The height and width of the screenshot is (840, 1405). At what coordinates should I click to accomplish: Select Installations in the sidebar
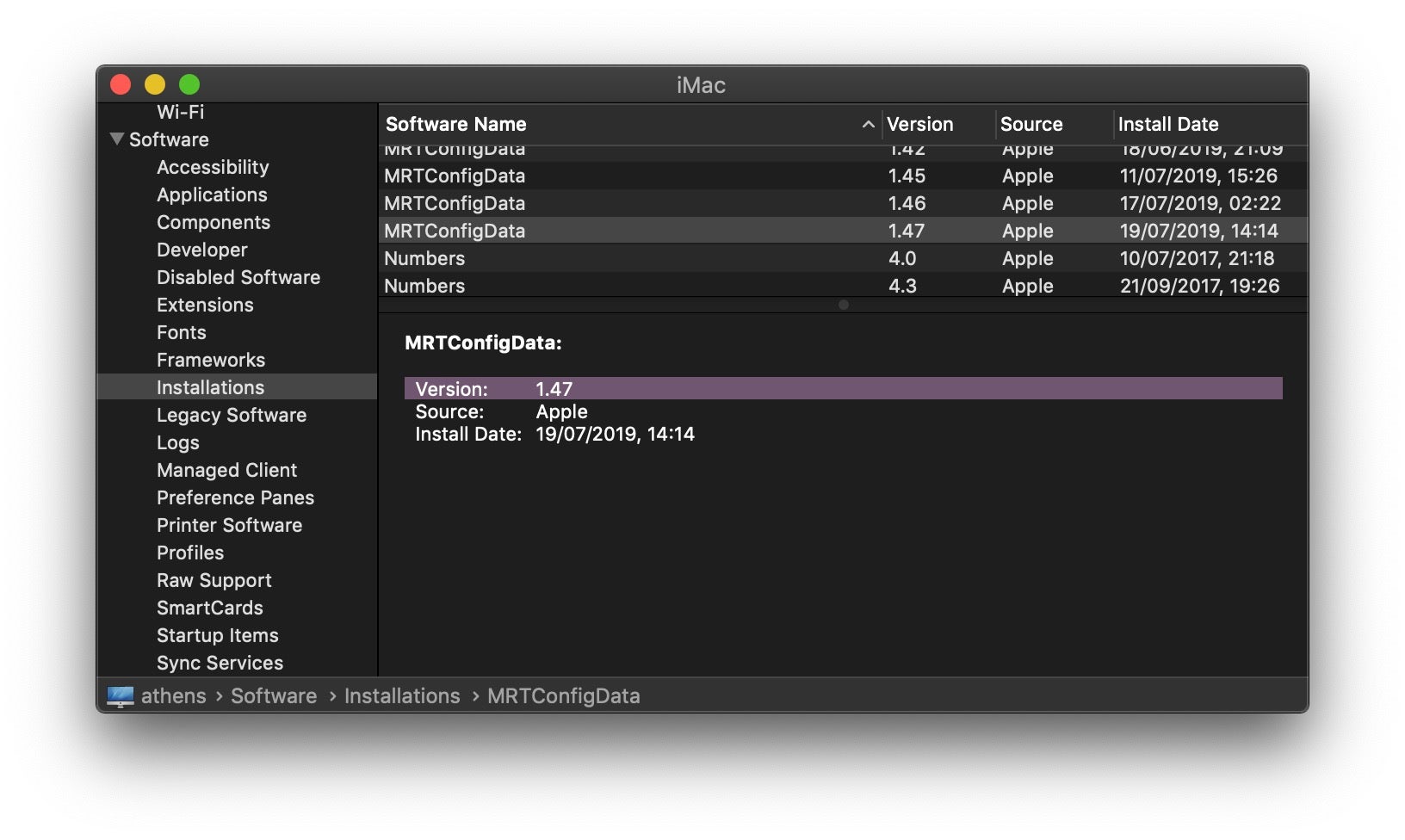coord(211,387)
